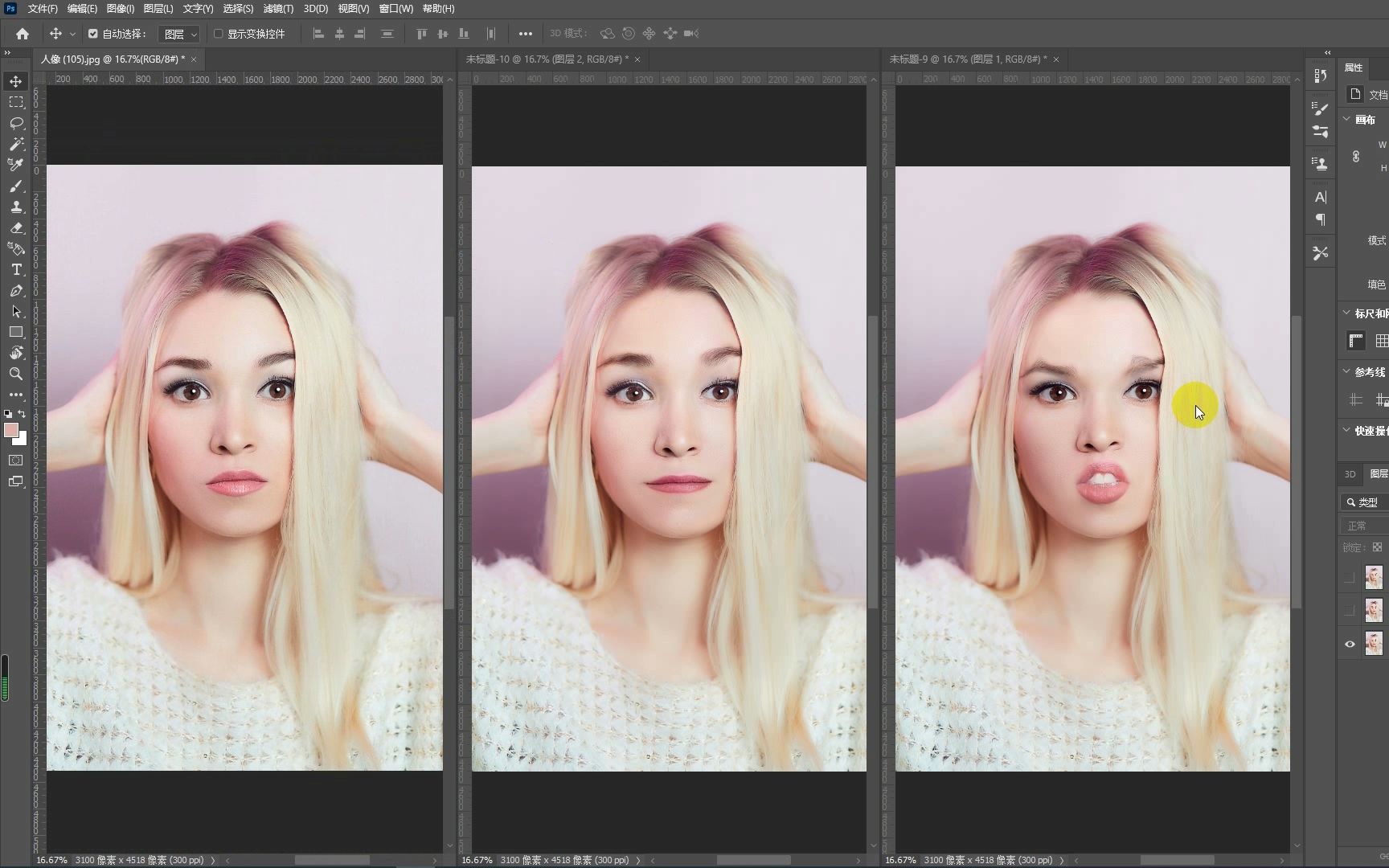The width and height of the screenshot is (1389, 868).
Task: Reset default foreground and background colors
Action: click(x=8, y=414)
